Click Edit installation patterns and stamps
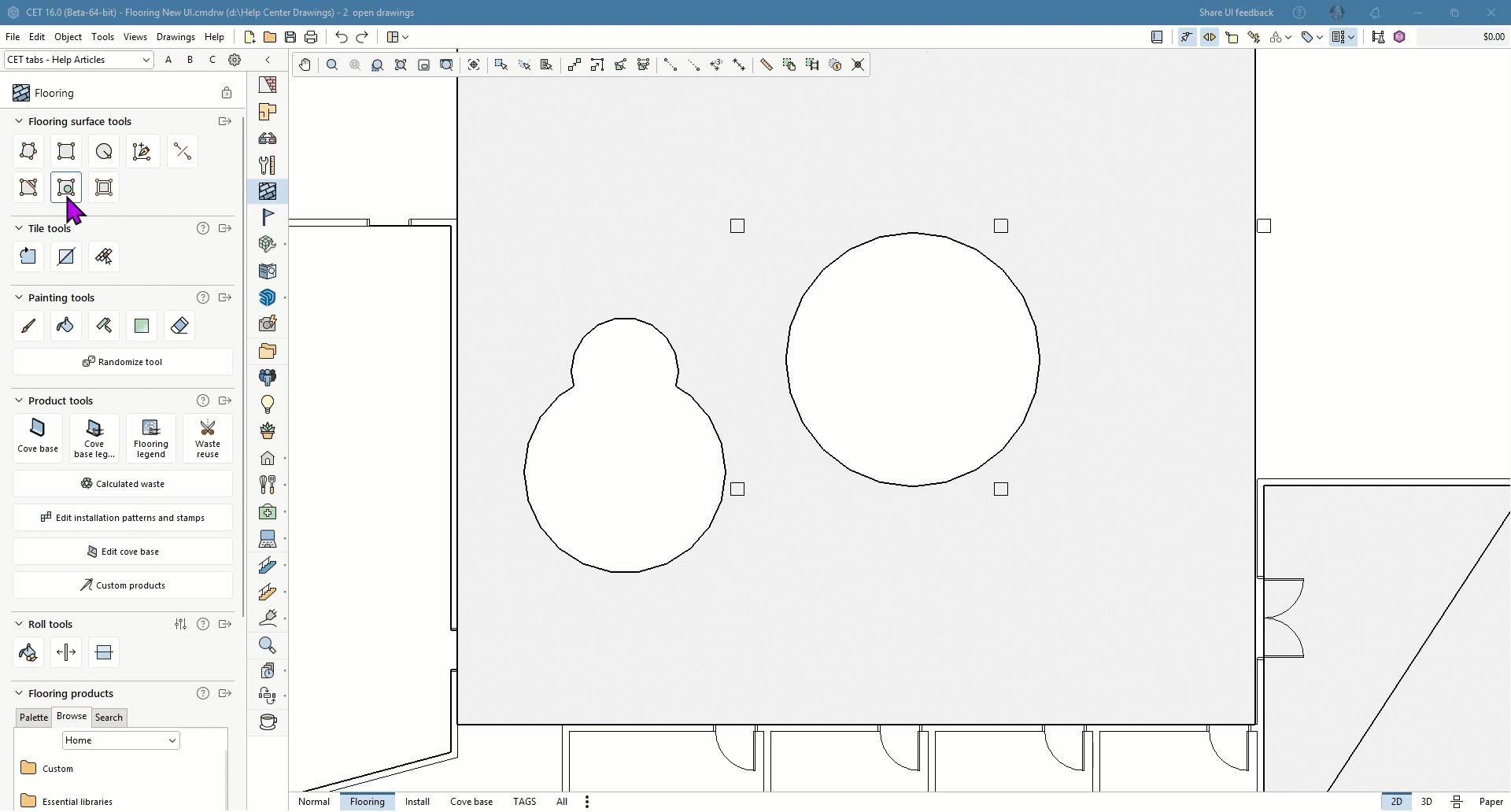Viewport: 1511px width, 812px height. point(123,518)
